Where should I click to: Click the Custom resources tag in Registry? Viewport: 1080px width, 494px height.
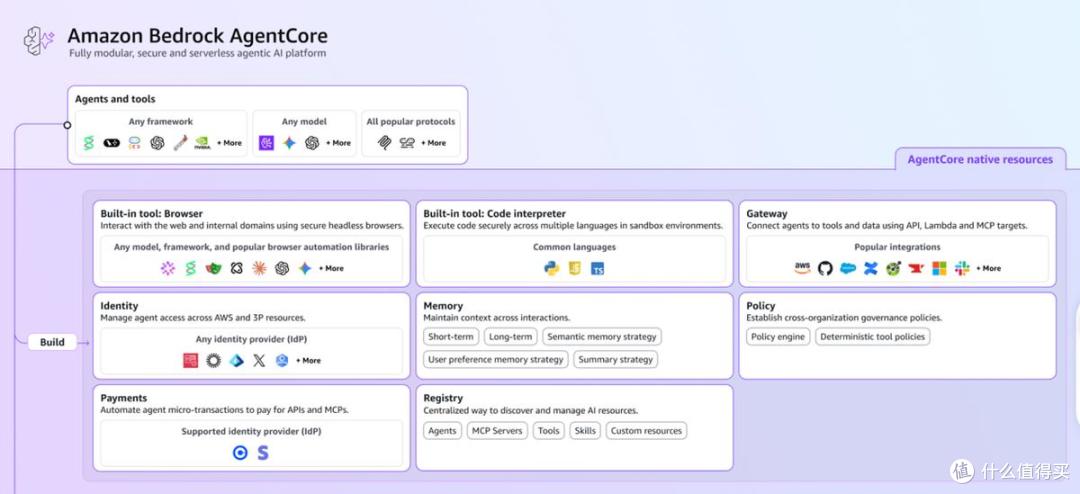pos(646,431)
